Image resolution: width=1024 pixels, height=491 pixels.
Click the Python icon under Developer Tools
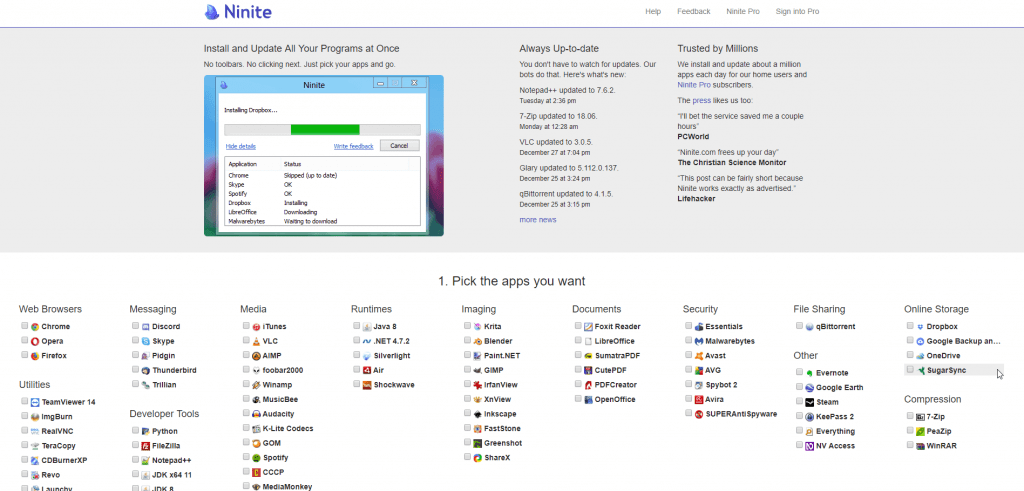(x=146, y=432)
